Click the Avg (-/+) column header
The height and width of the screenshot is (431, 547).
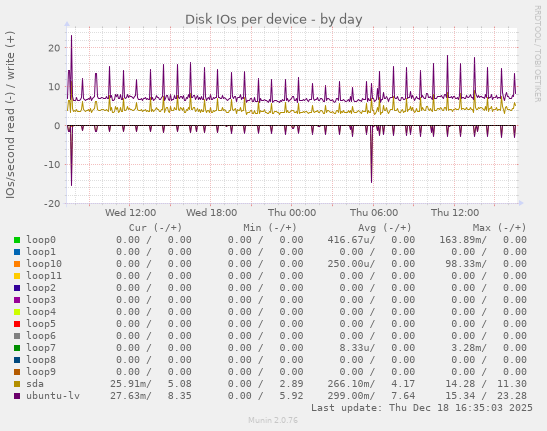385,228
